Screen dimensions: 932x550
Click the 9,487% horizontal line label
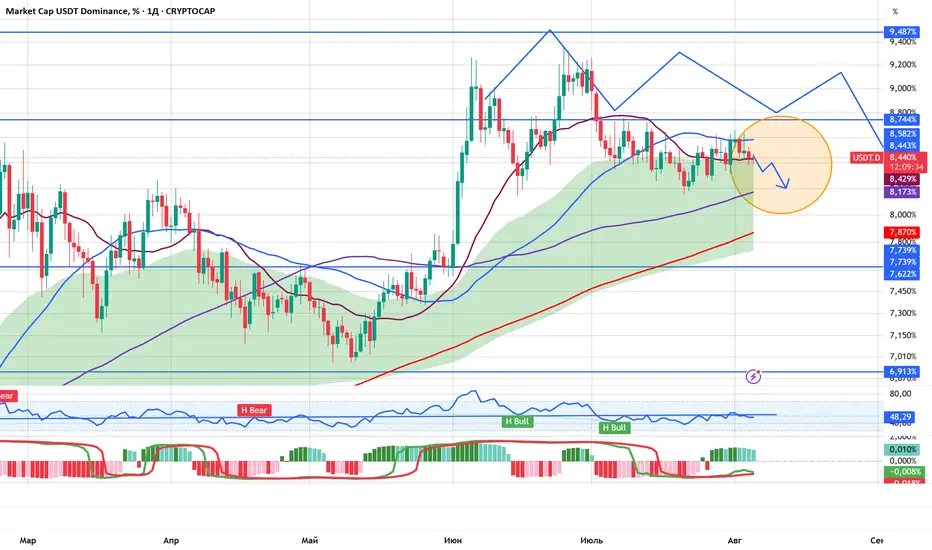pyautogui.click(x=902, y=32)
